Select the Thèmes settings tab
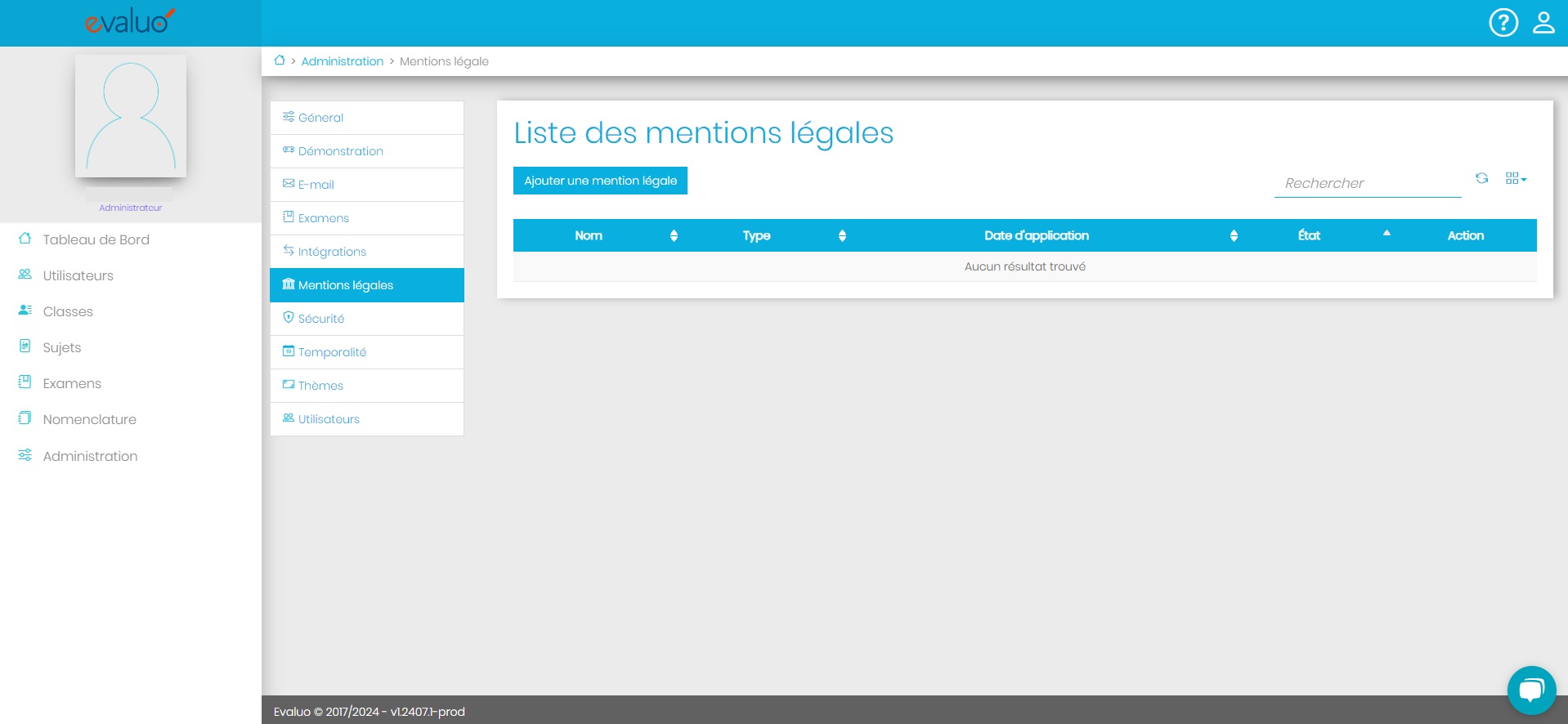The width and height of the screenshot is (1568, 724). tap(320, 386)
